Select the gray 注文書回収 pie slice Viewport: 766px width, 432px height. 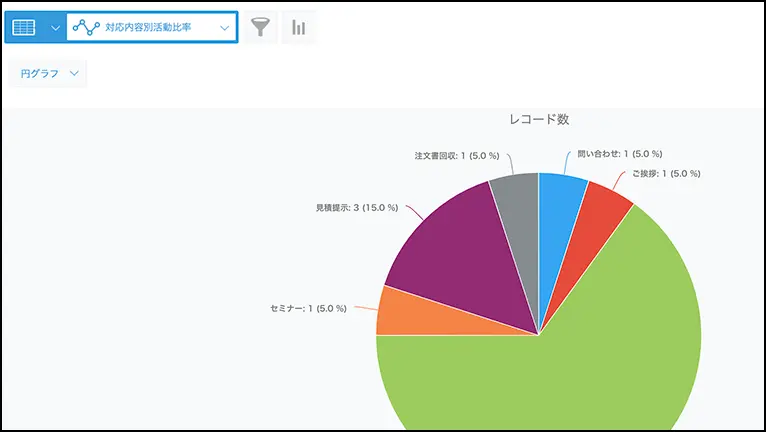(517, 205)
